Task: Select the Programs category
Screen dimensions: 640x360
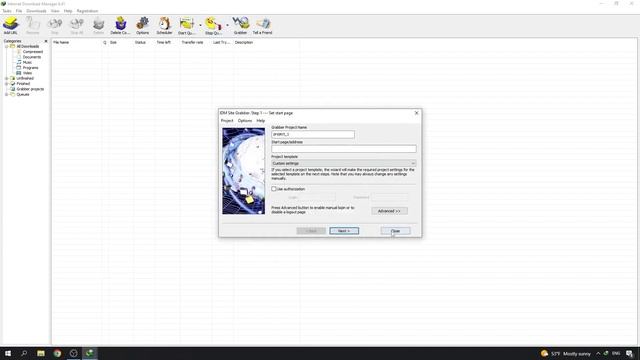Action: pyautogui.click(x=30, y=68)
